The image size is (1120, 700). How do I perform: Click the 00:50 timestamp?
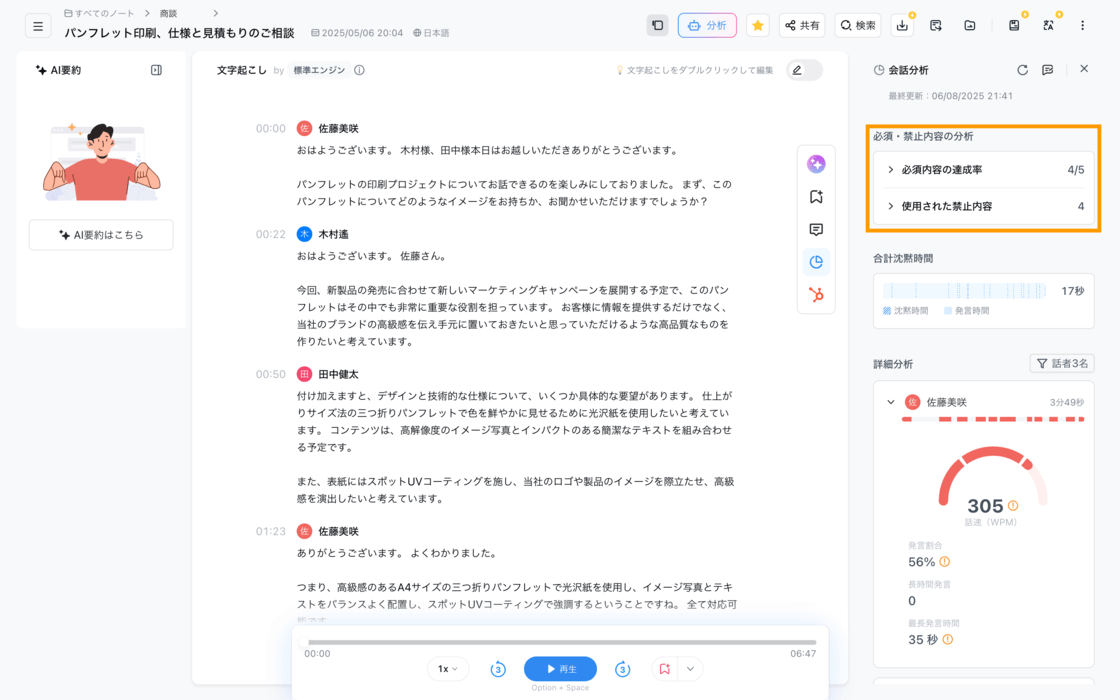[271, 374]
